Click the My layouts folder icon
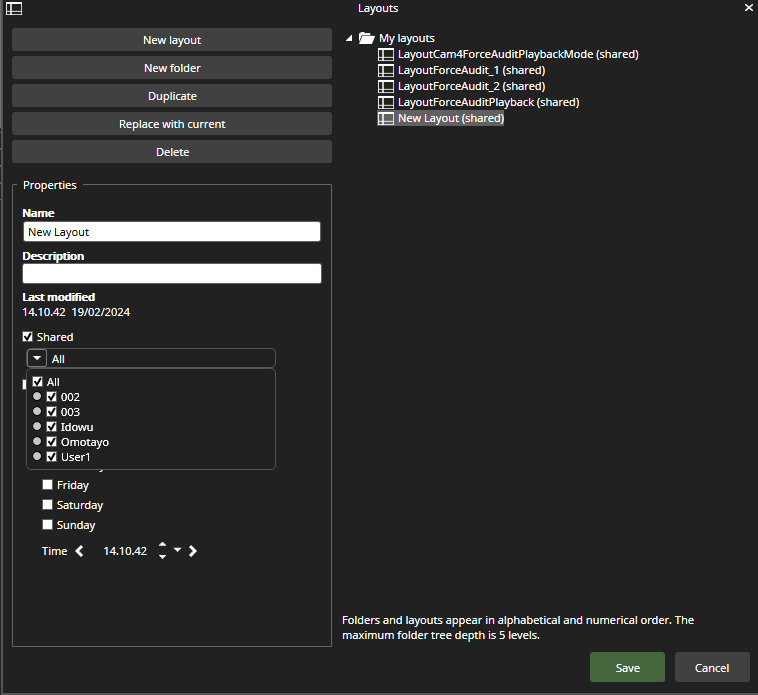This screenshot has height=695, width=758. 366,38
